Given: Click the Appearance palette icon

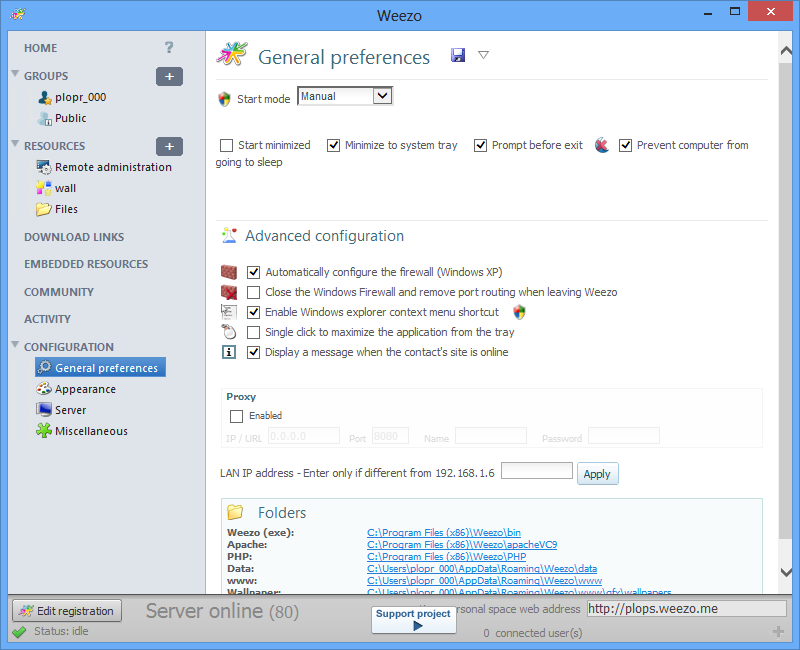Looking at the screenshot, I should click(44, 389).
